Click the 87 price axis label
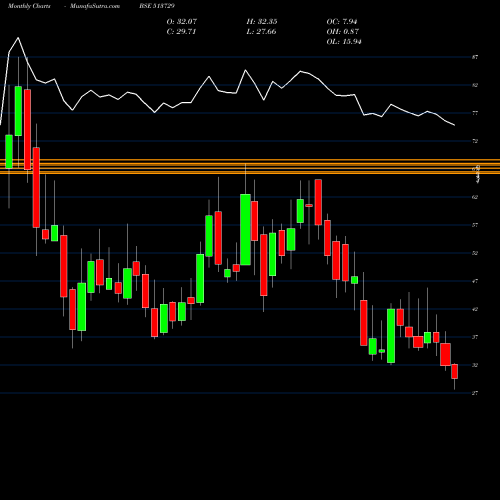Screen dimensions: 500x500 (475, 57)
